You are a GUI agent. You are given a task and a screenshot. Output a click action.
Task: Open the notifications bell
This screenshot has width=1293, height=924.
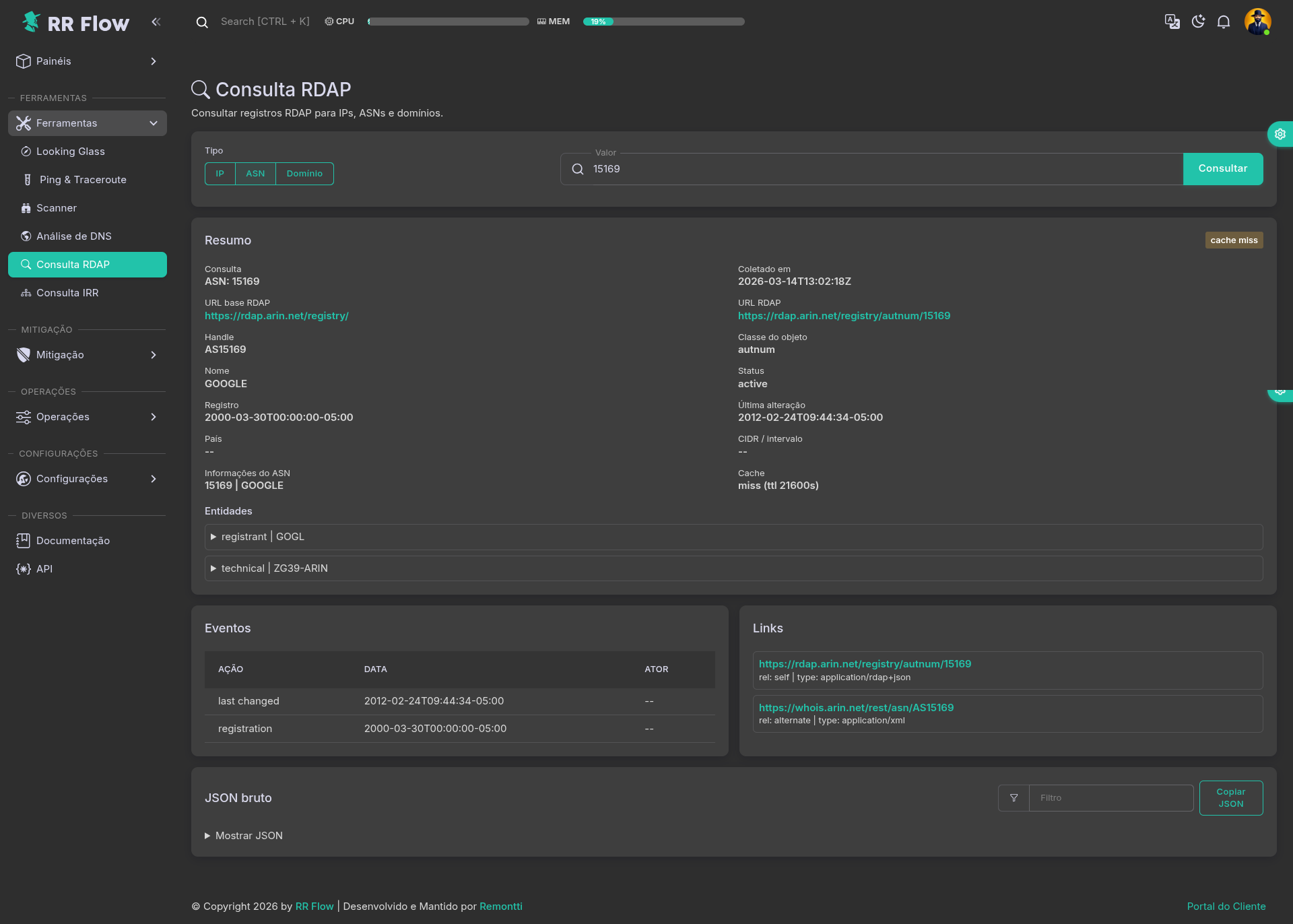[x=1224, y=22]
